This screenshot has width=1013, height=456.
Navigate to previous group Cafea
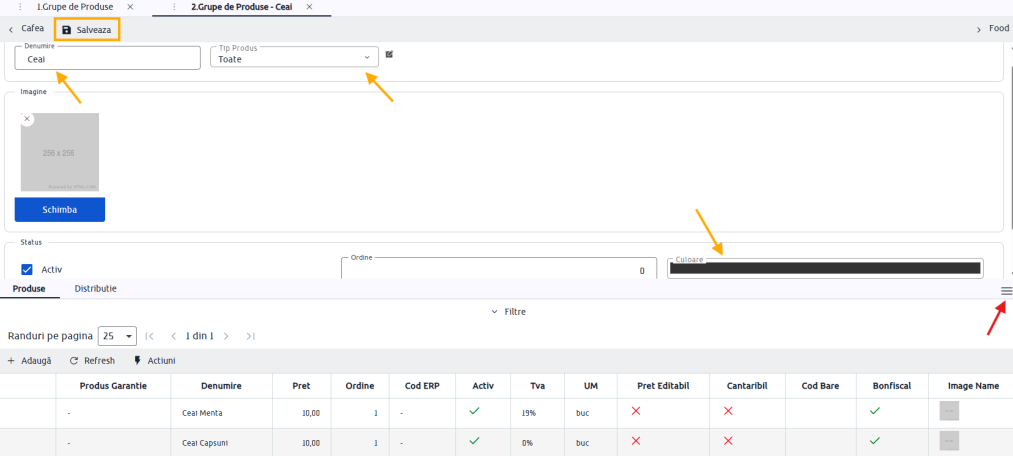[x=27, y=29]
